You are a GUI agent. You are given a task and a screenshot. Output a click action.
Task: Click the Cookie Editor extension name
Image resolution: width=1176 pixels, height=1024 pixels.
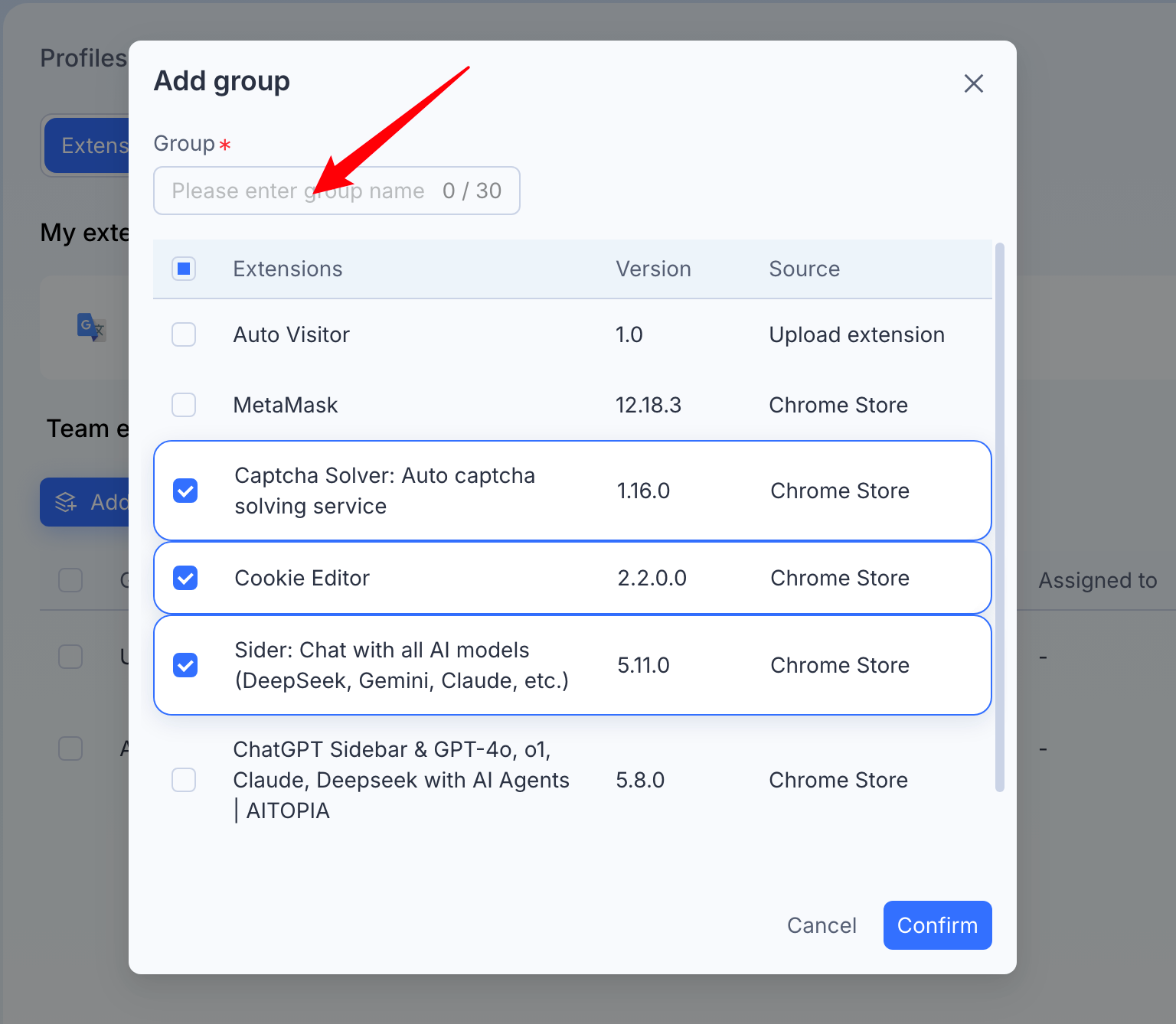point(302,578)
